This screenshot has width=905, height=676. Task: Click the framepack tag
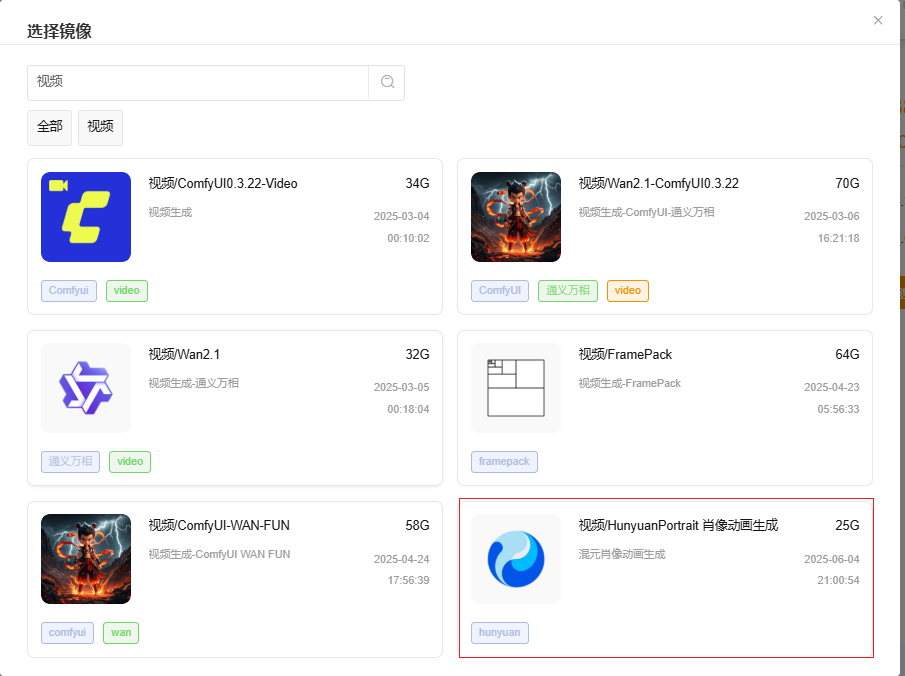point(504,461)
